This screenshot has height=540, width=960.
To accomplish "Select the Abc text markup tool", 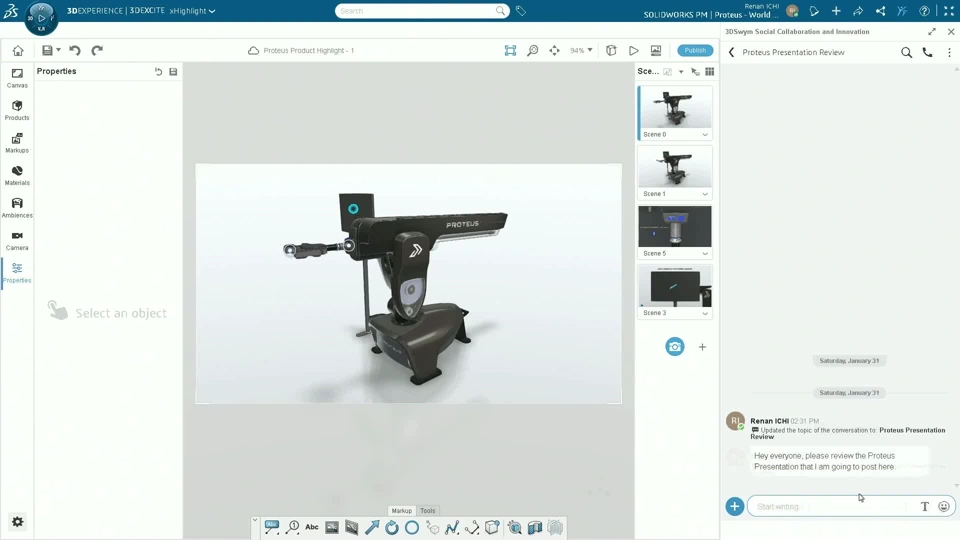I will coord(312,527).
